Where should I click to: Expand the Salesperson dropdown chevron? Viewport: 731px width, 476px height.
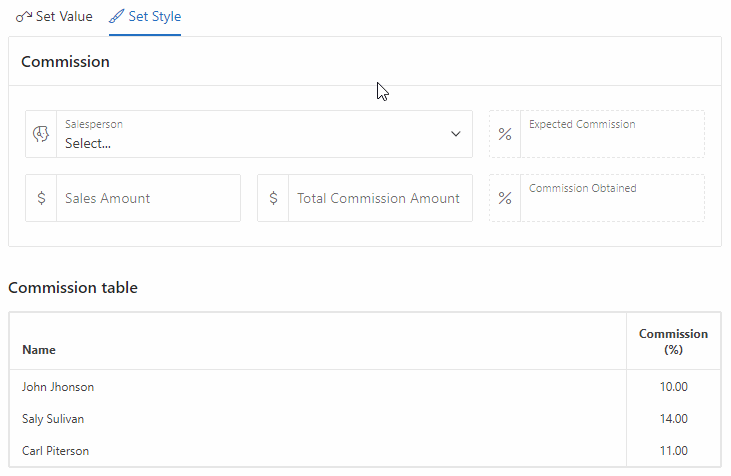456,134
